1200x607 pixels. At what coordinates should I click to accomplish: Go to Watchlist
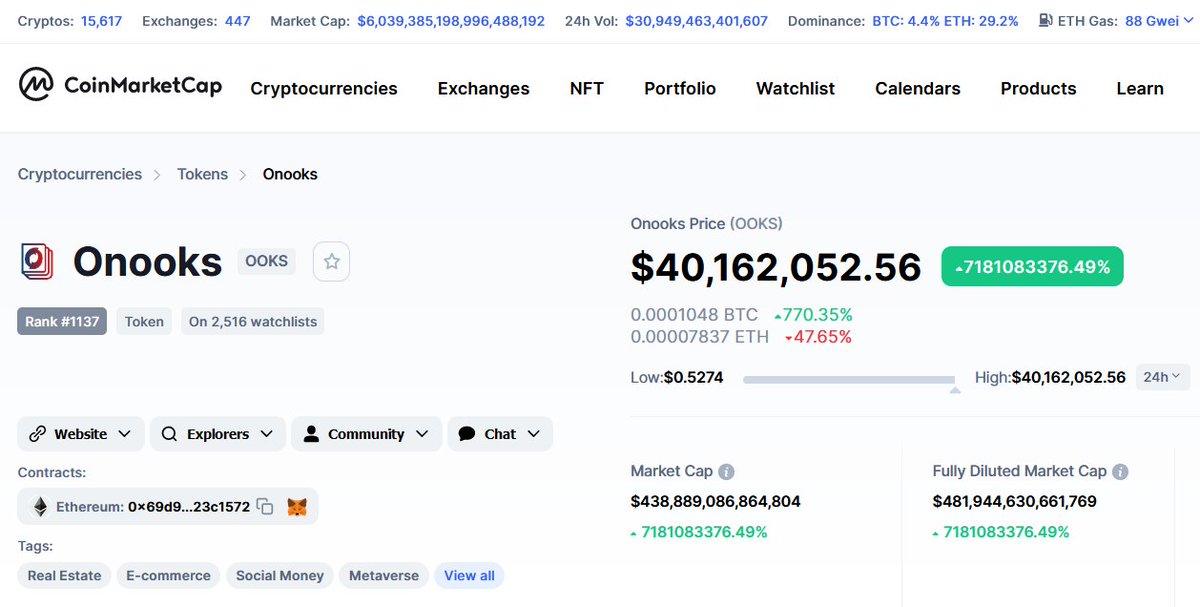coord(796,88)
